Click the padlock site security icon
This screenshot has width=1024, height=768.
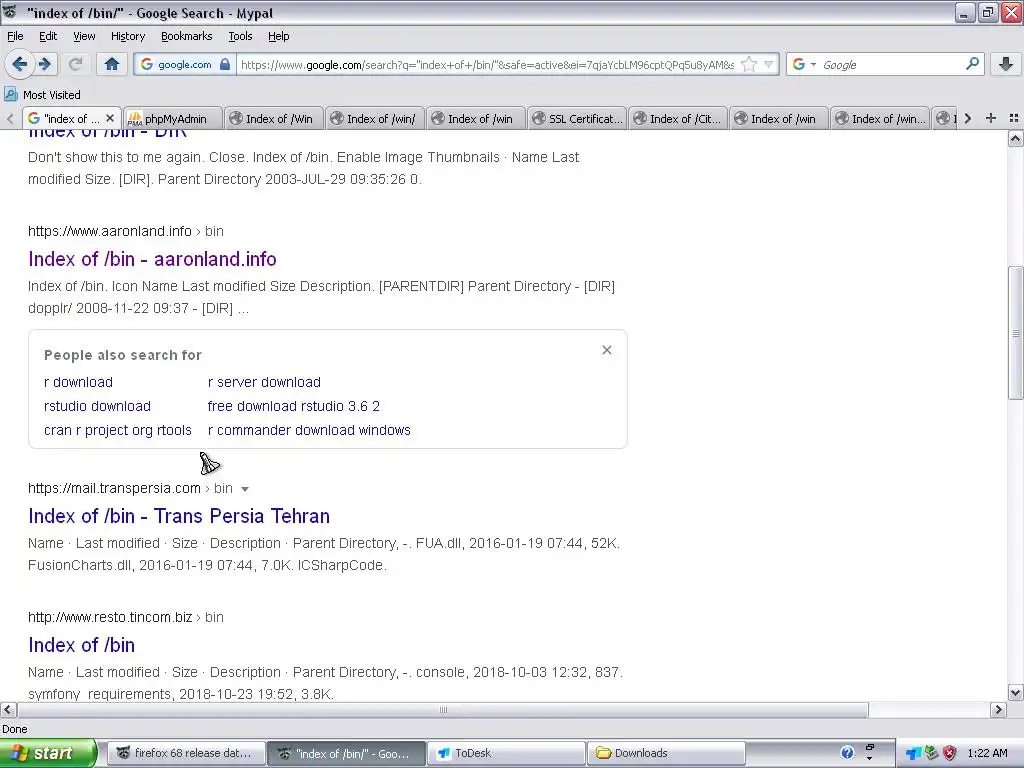click(225, 64)
